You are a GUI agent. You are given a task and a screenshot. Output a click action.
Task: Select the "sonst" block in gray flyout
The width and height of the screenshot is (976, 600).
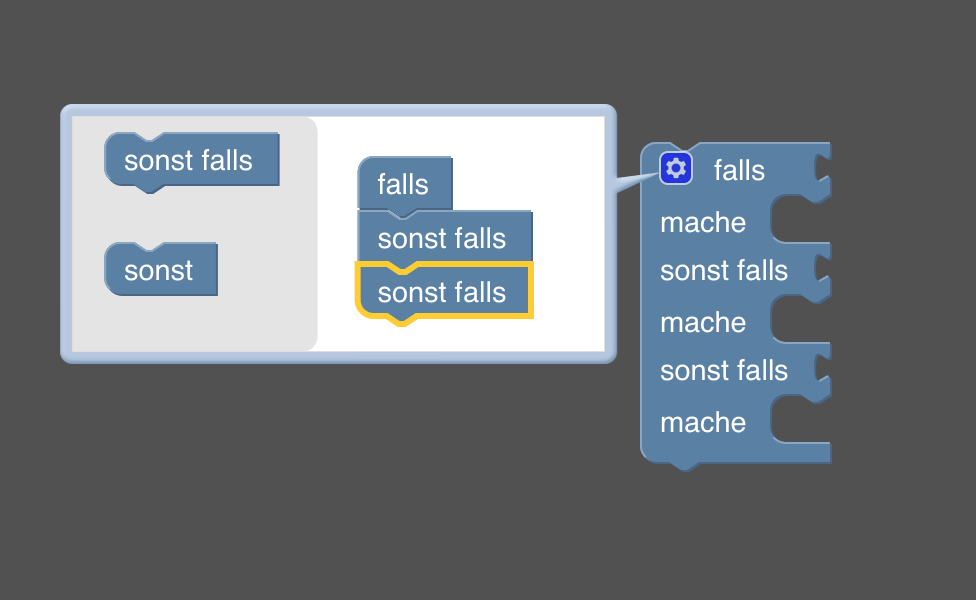[x=161, y=270]
